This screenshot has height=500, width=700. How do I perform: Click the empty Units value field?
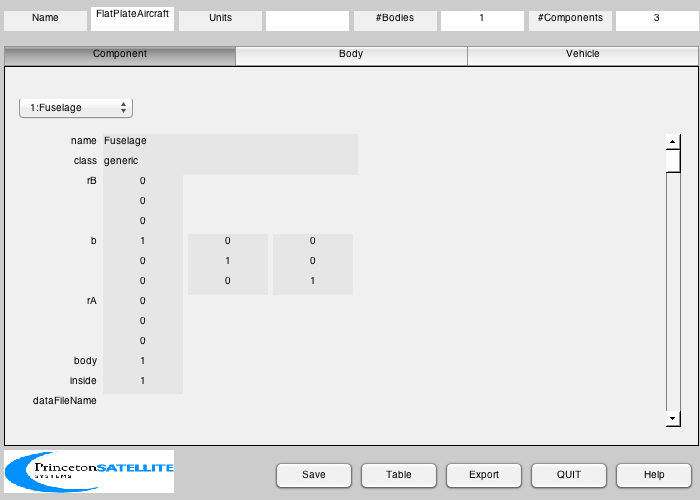point(308,21)
